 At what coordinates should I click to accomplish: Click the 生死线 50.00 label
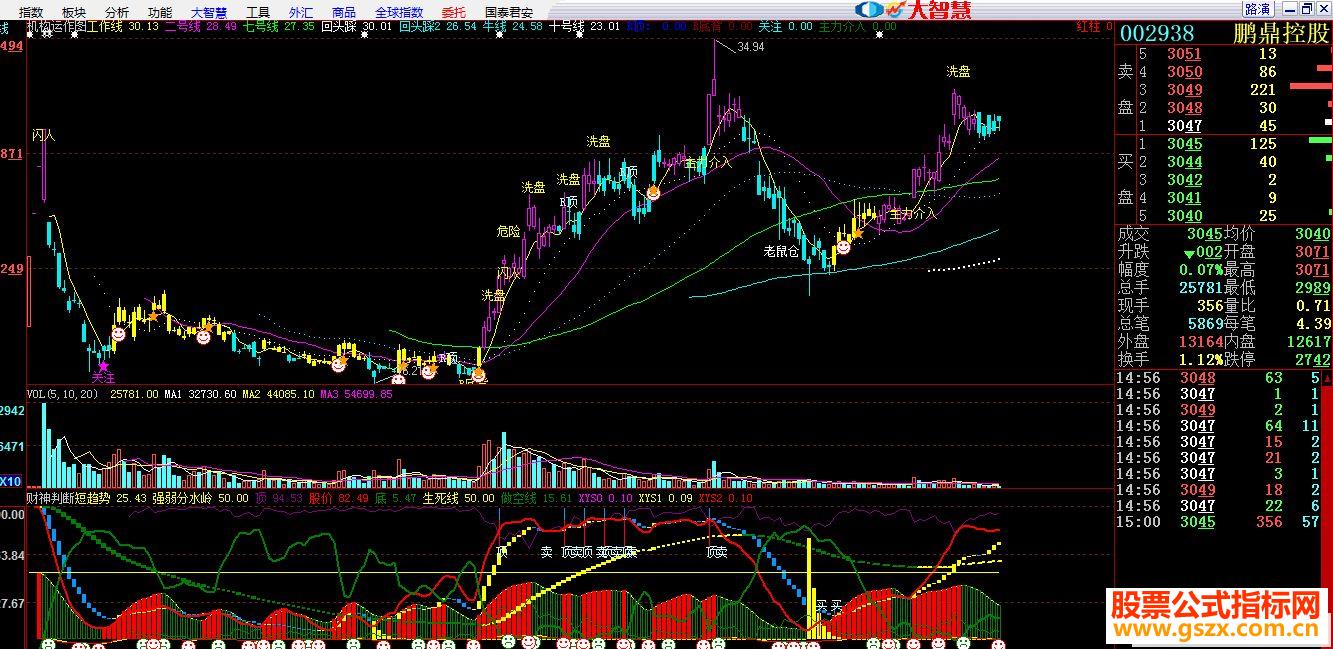tap(459, 497)
